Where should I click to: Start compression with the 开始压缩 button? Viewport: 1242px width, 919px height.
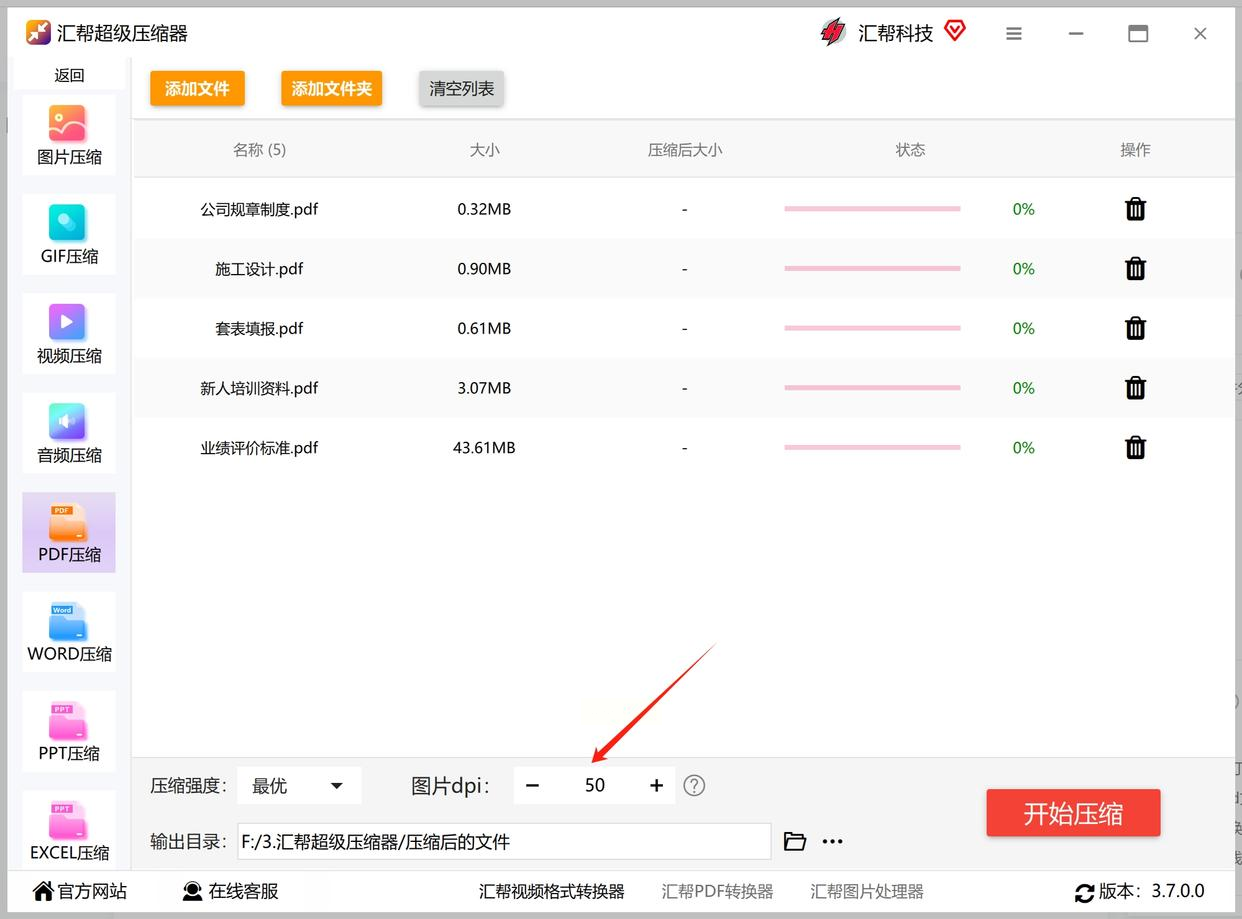[1073, 813]
